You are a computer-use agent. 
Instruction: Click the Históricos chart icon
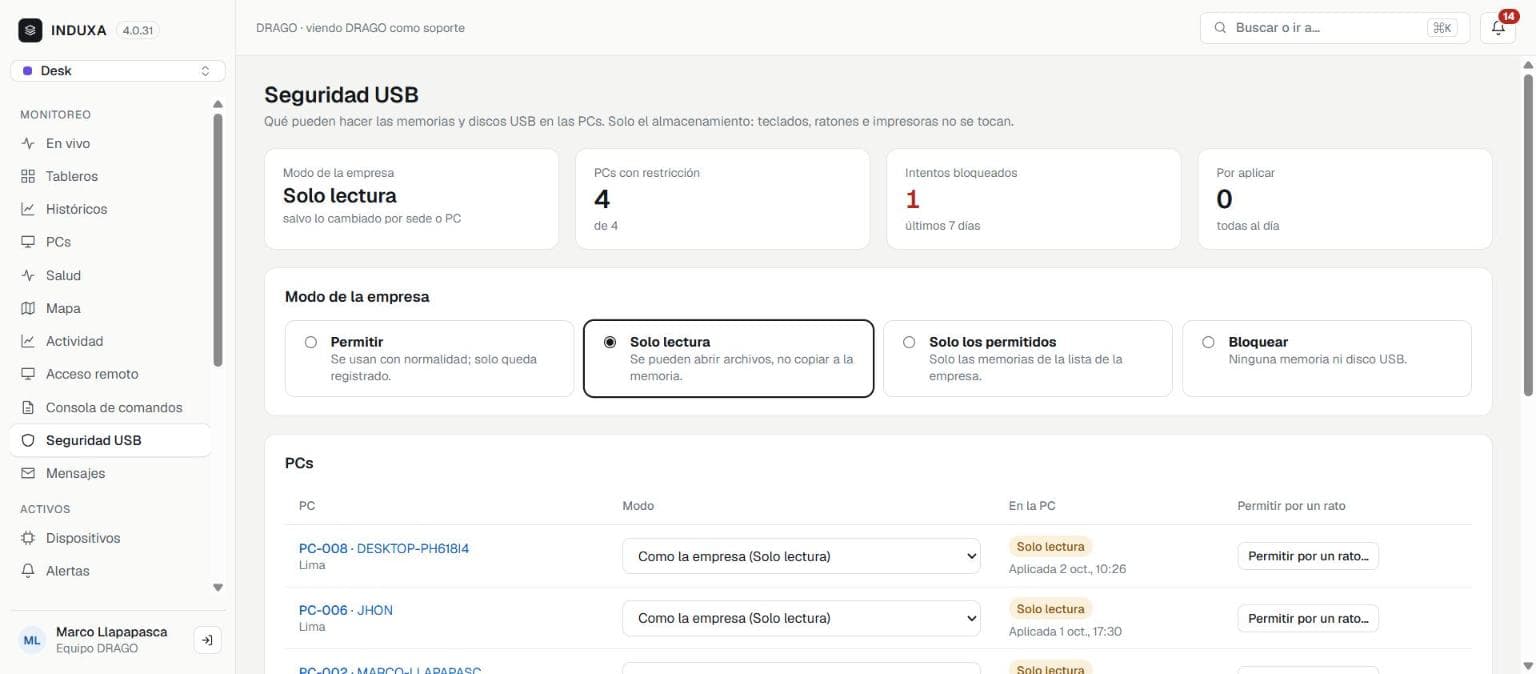(x=28, y=209)
